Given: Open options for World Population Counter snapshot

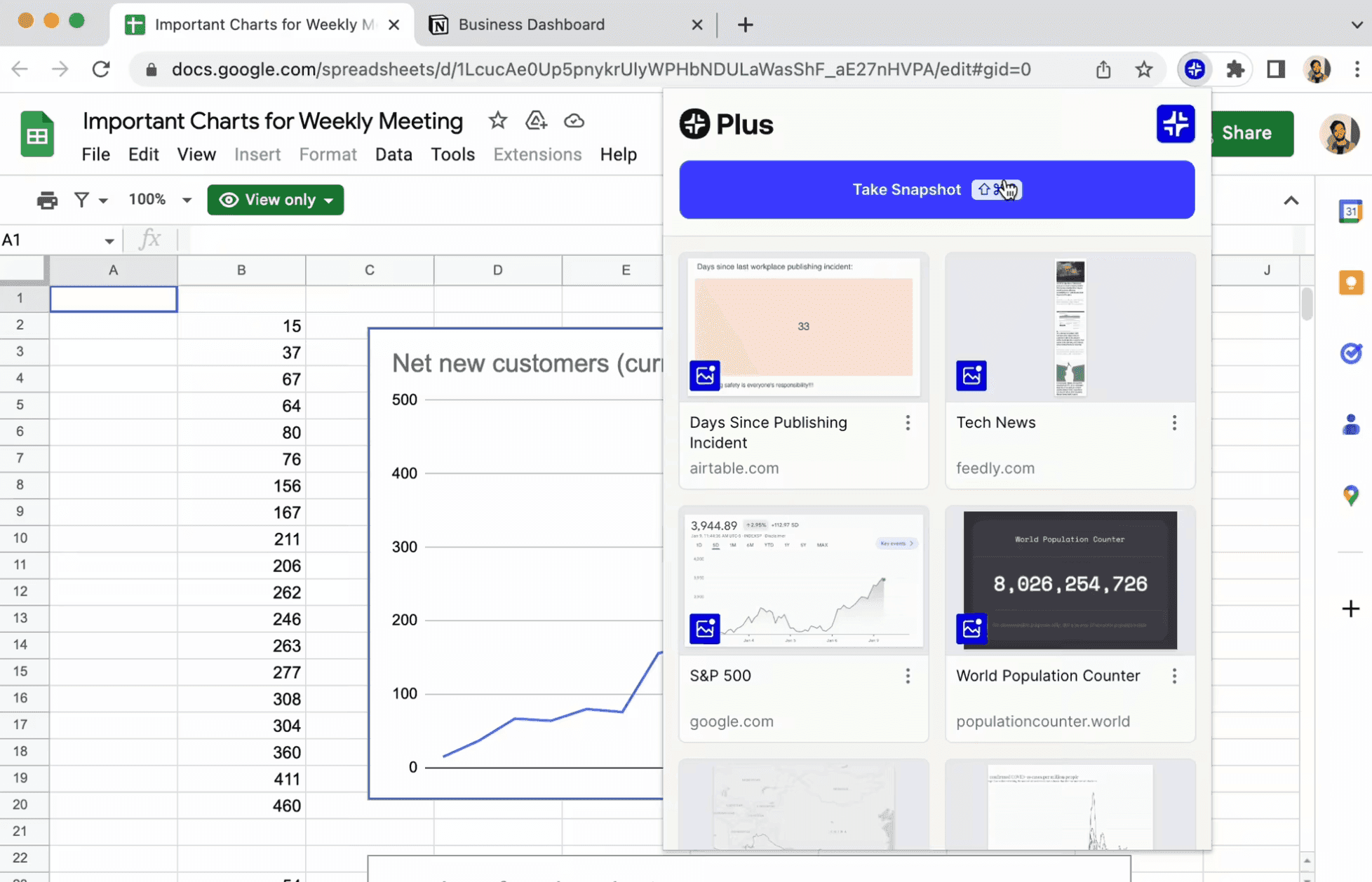Looking at the screenshot, I should [x=1174, y=676].
